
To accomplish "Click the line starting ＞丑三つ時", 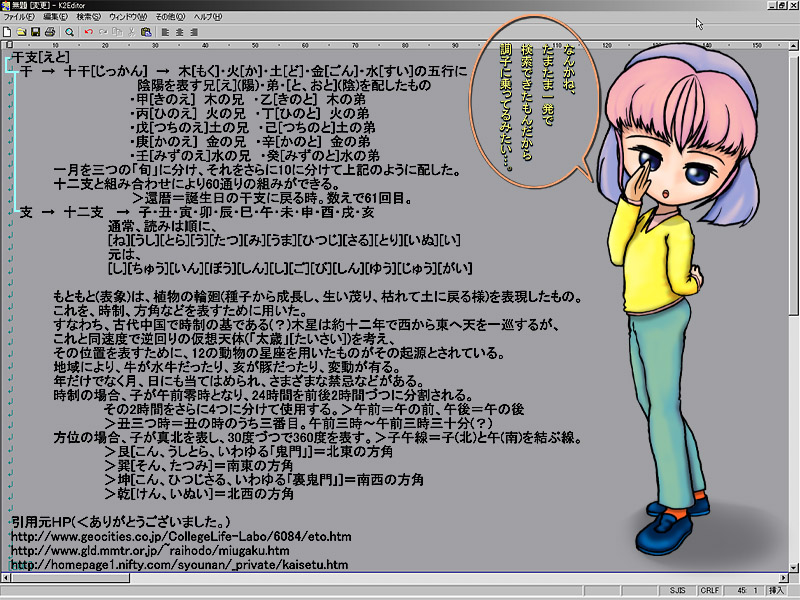I will (298, 423).
